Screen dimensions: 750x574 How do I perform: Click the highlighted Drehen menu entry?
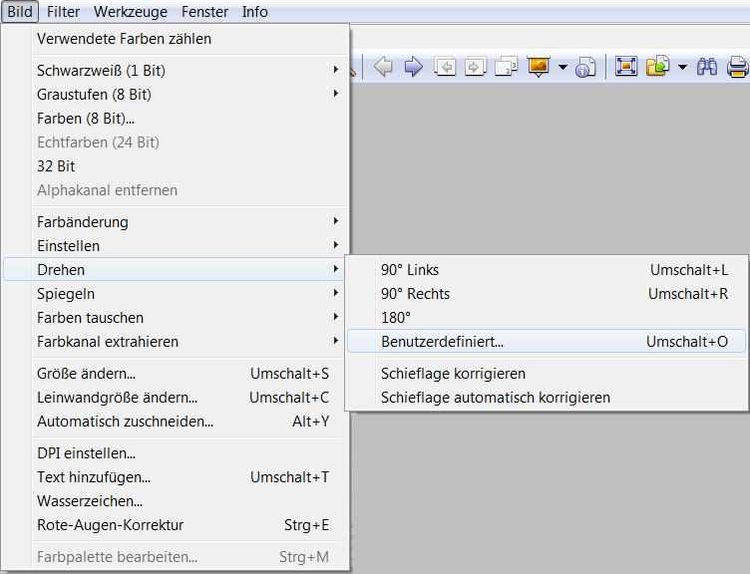click(175, 270)
